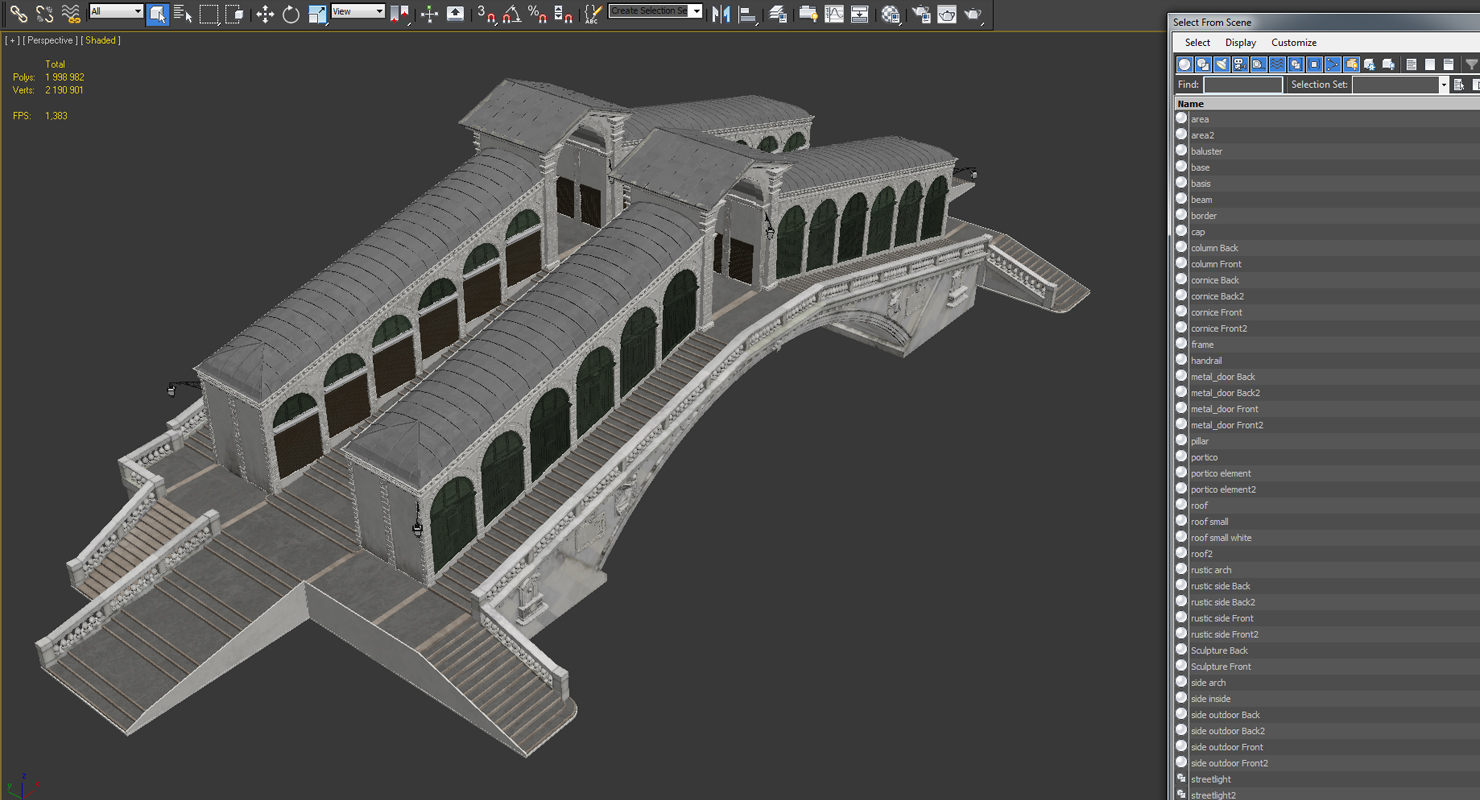Choose the Unlink Selection tool
Image resolution: width=1480 pixels, height=800 pixels.
(x=44, y=14)
